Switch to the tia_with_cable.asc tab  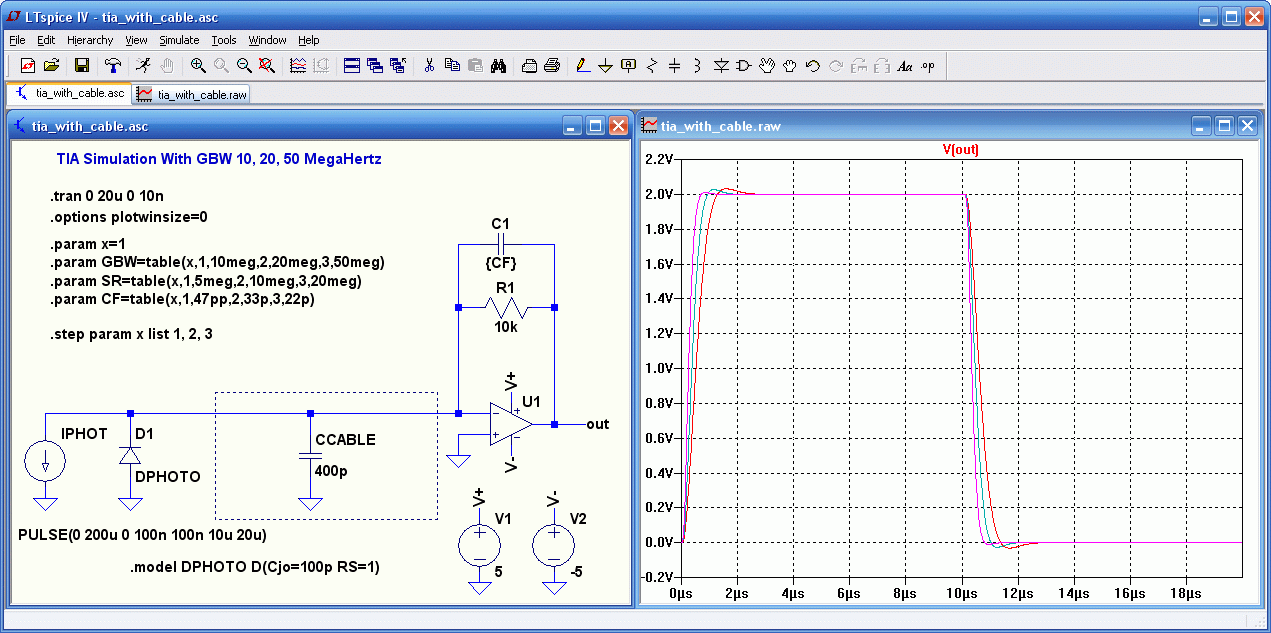point(70,93)
